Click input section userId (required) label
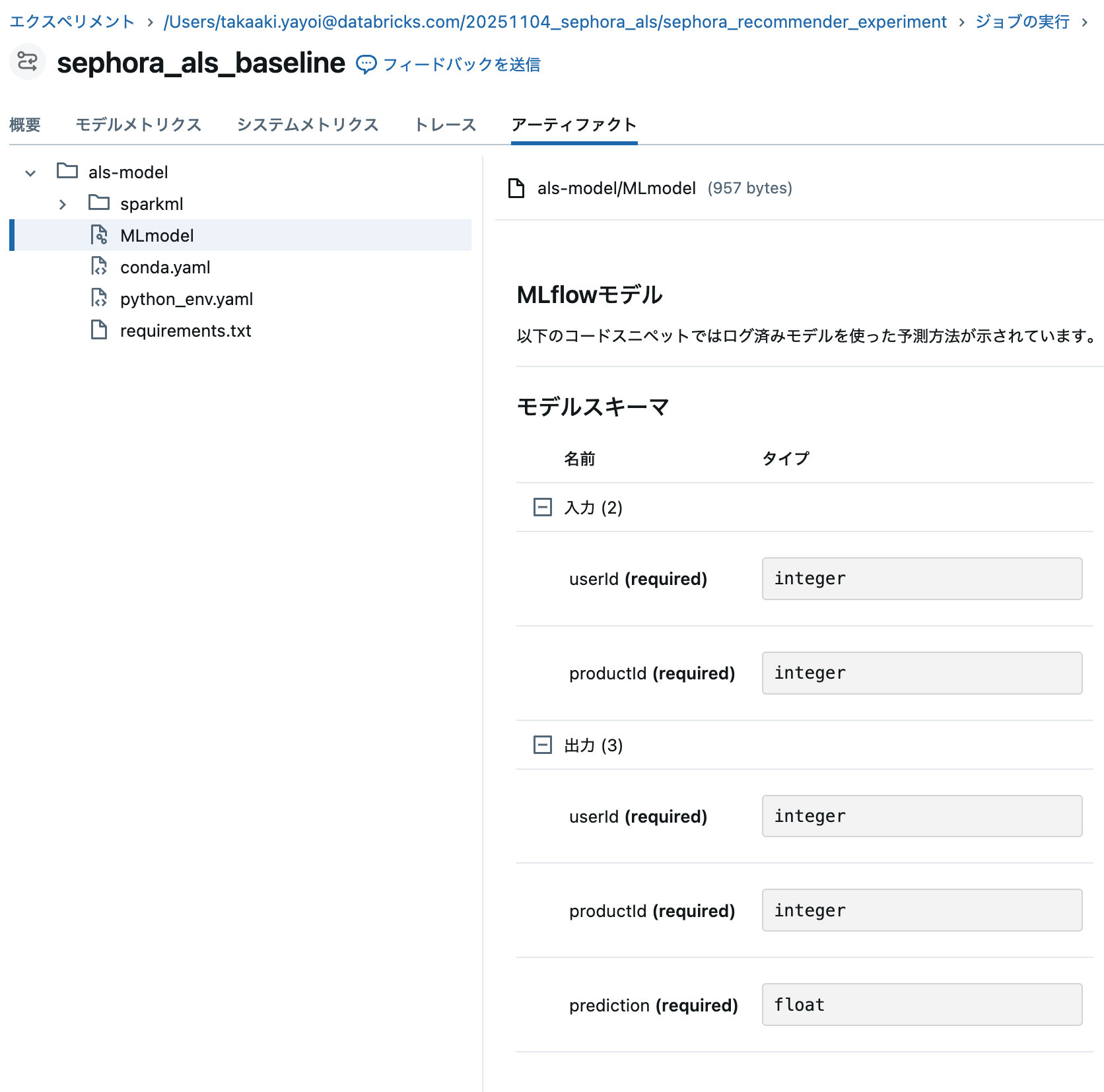The width and height of the screenshot is (1104, 1092). click(638, 579)
